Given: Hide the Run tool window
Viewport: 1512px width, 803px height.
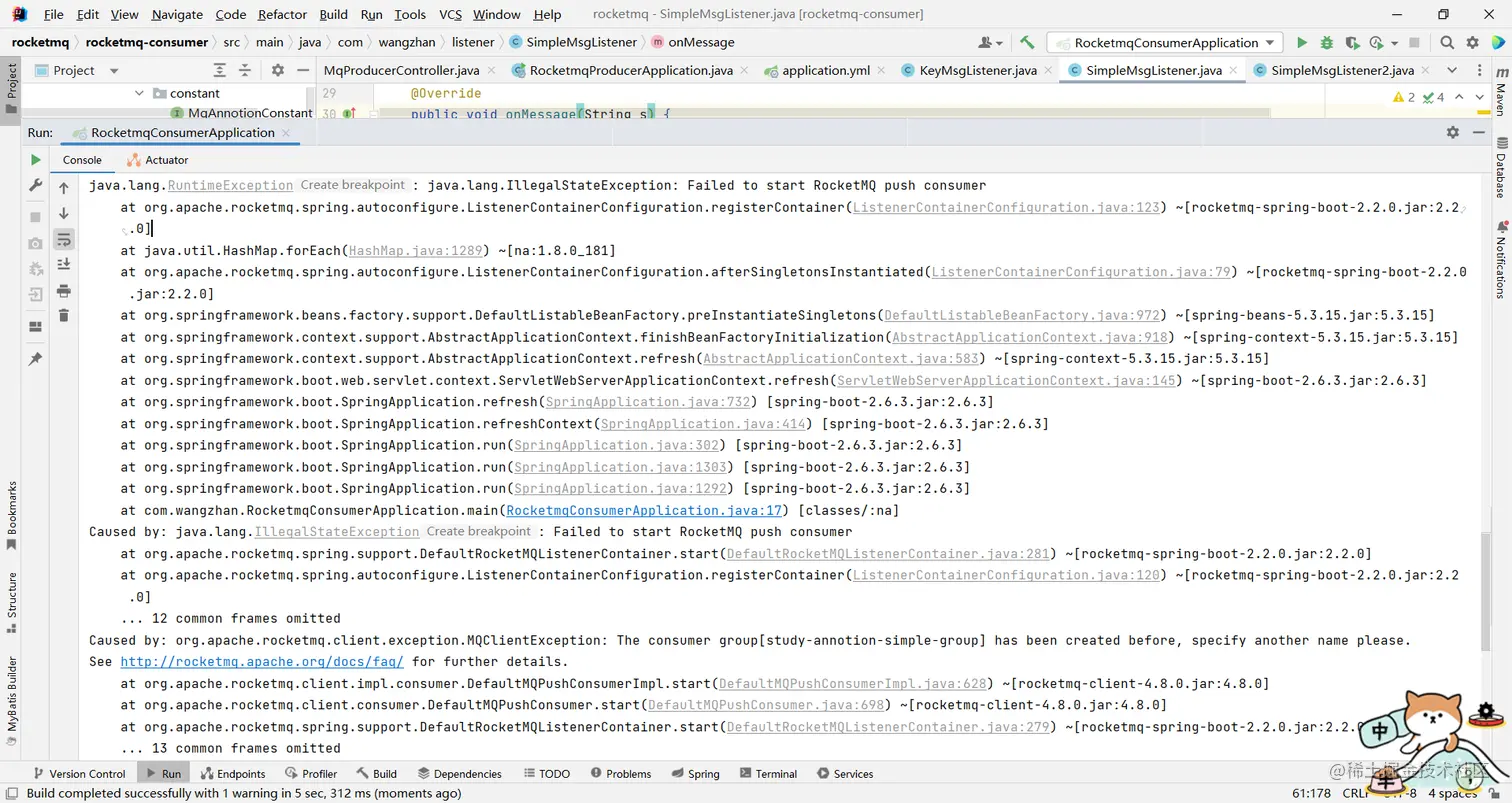Looking at the screenshot, I should 1478,132.
